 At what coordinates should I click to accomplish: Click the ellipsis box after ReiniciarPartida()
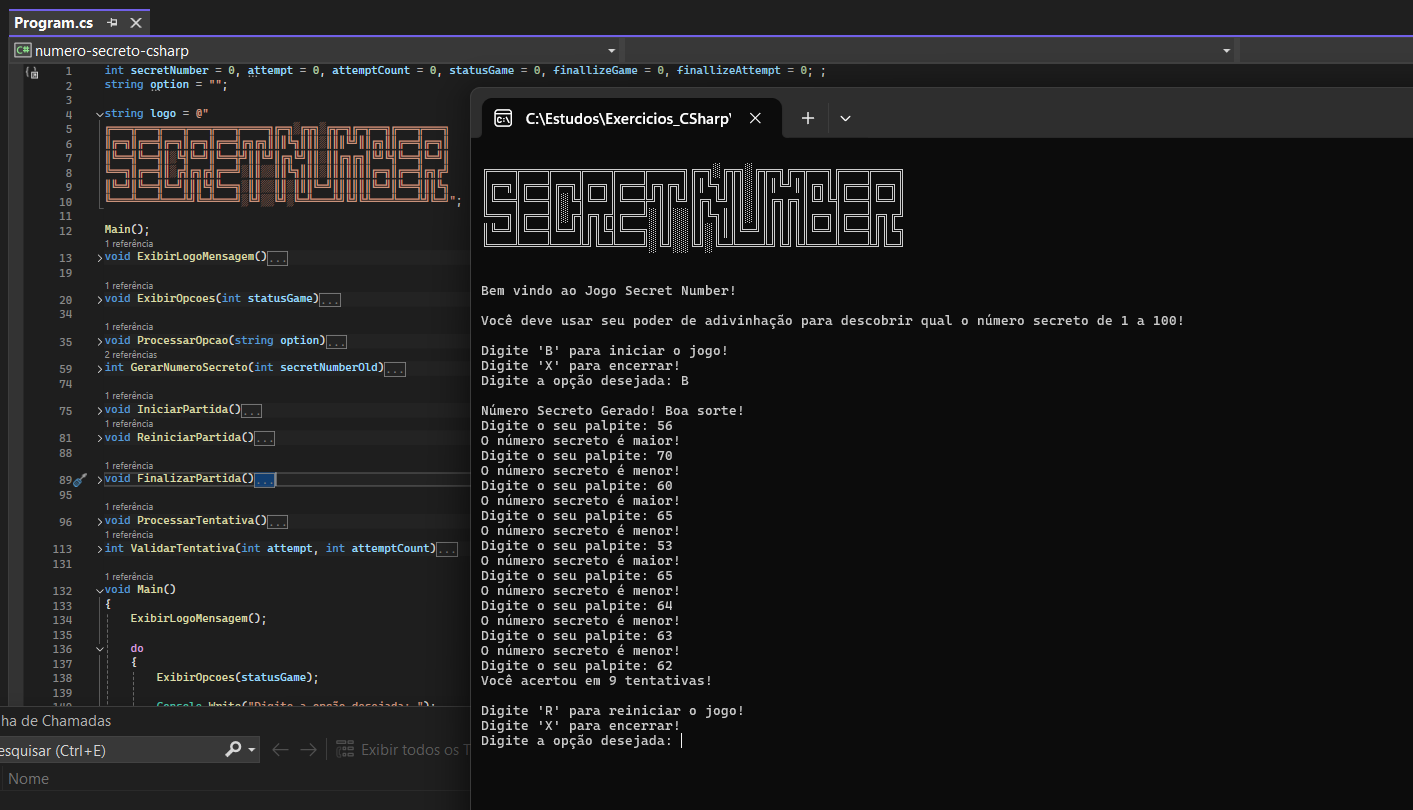265,439
